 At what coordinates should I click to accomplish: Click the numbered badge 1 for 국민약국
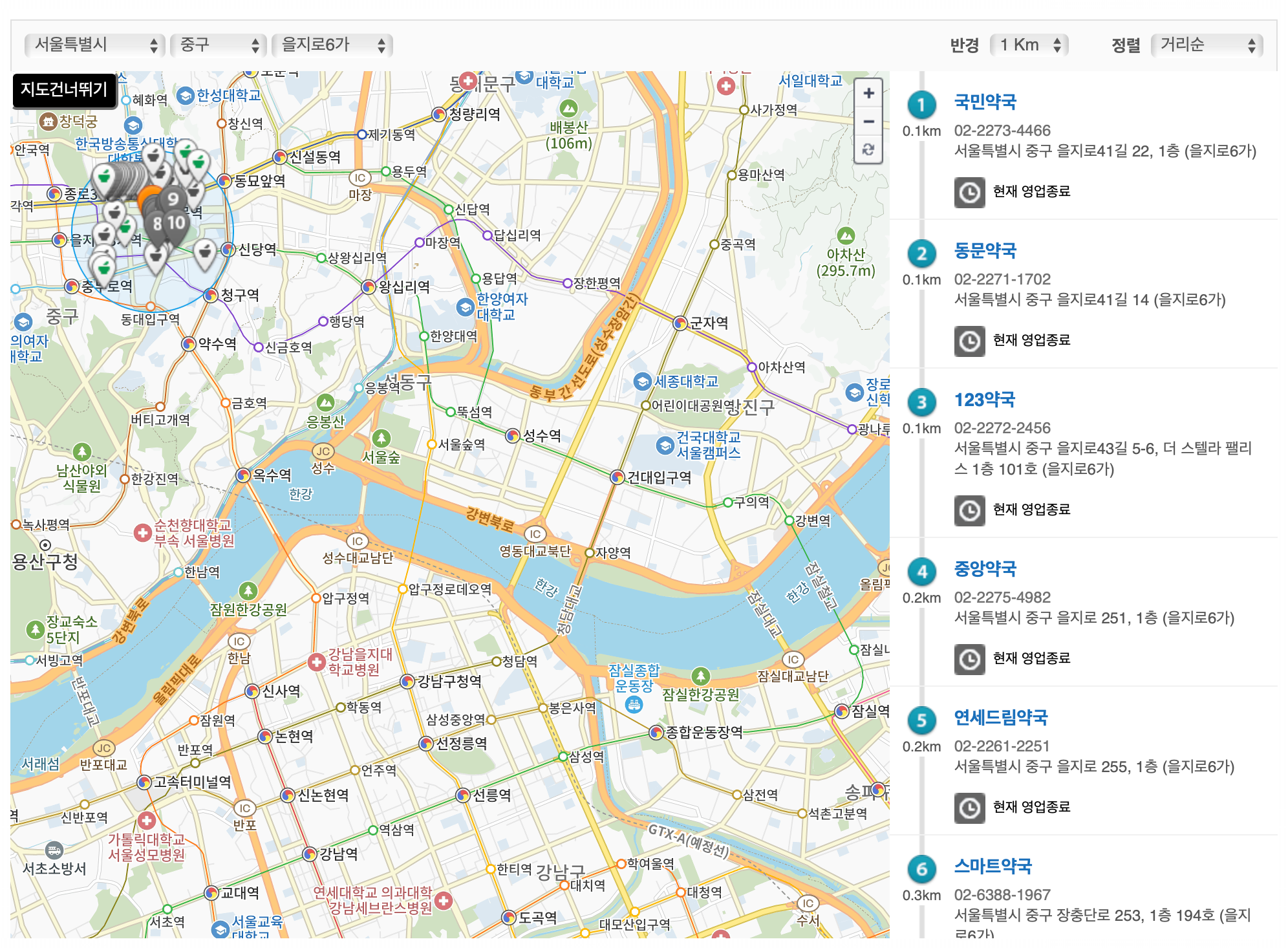tap(921, 105)
